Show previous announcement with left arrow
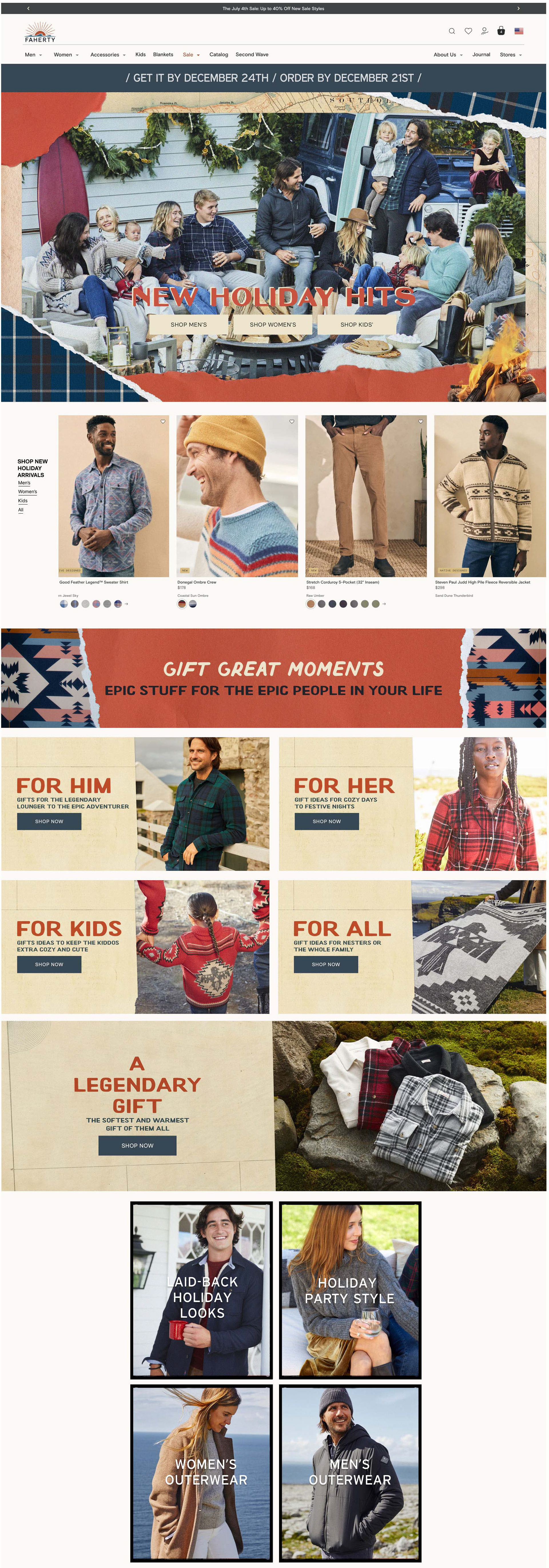The image size is (549, 1568). 28,9
